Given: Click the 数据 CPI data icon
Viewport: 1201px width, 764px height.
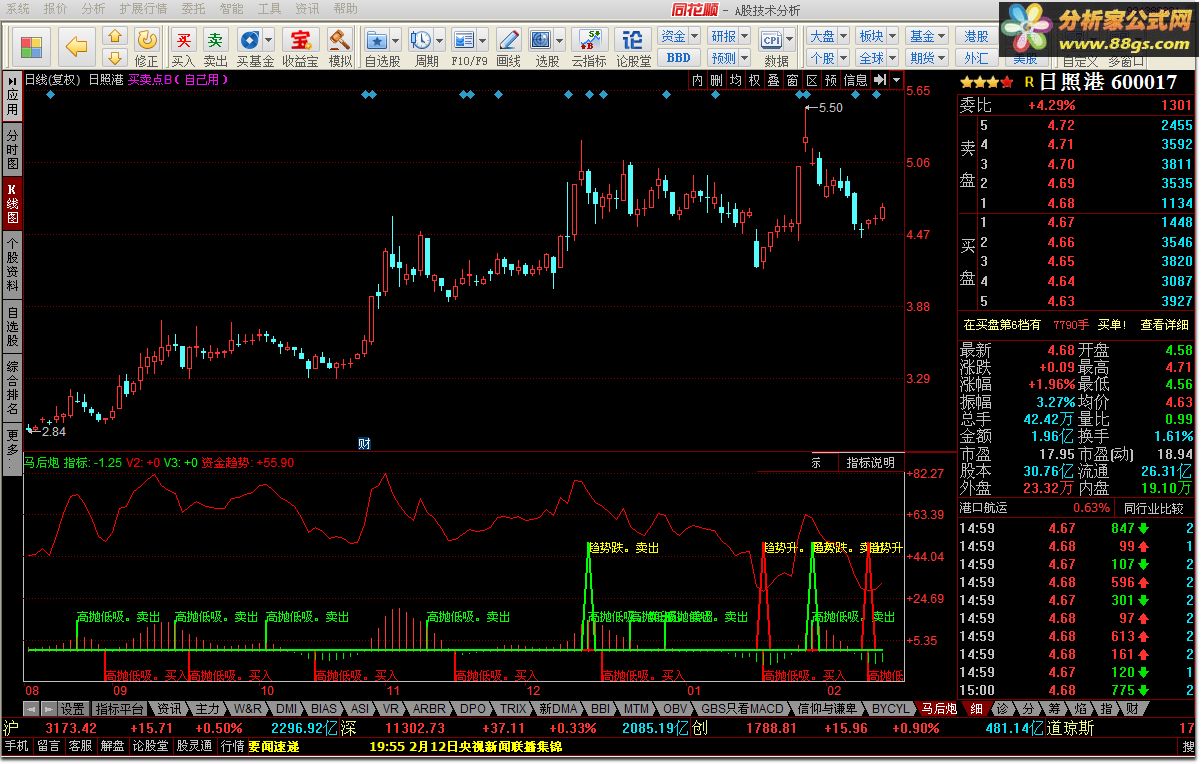Looking at the screenshot, I should tap(772, 38).
